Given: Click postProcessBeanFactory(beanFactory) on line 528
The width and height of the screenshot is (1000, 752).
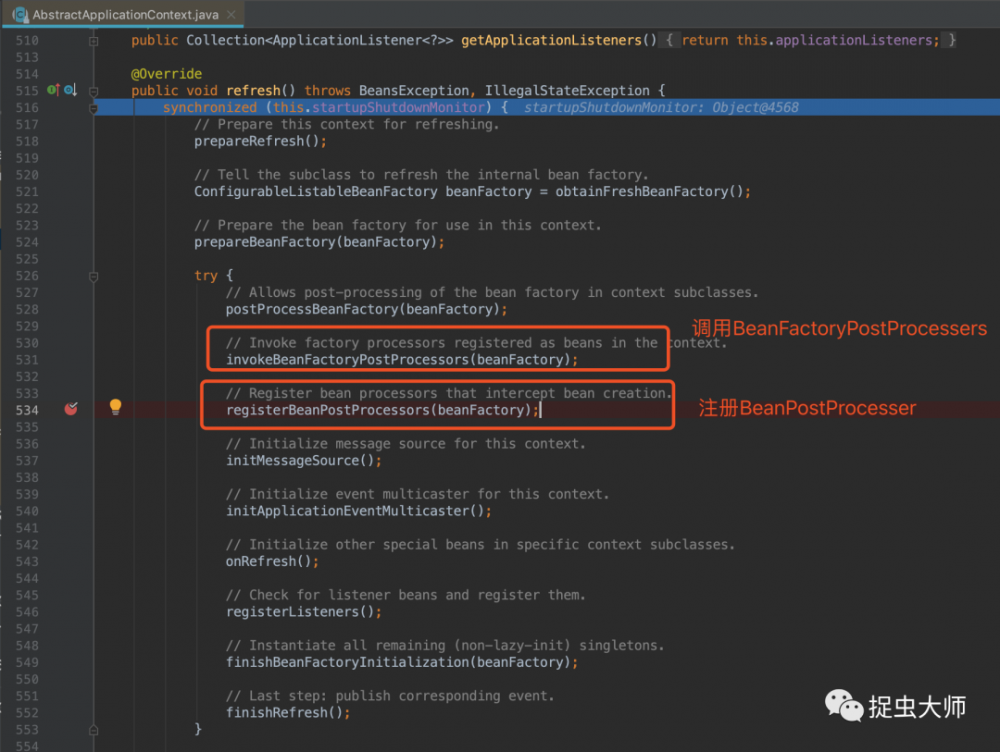Looking at the screenshot, I should tap(367, 309).
